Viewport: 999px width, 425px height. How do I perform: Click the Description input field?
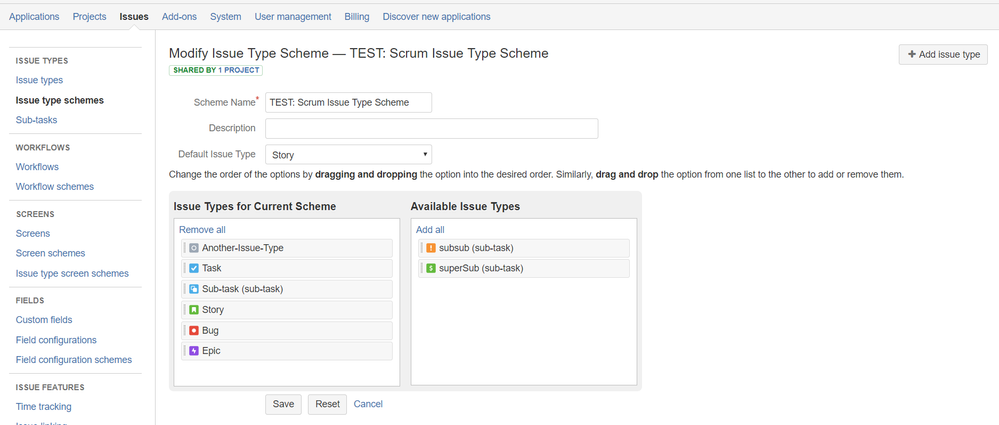click(432, 128)
